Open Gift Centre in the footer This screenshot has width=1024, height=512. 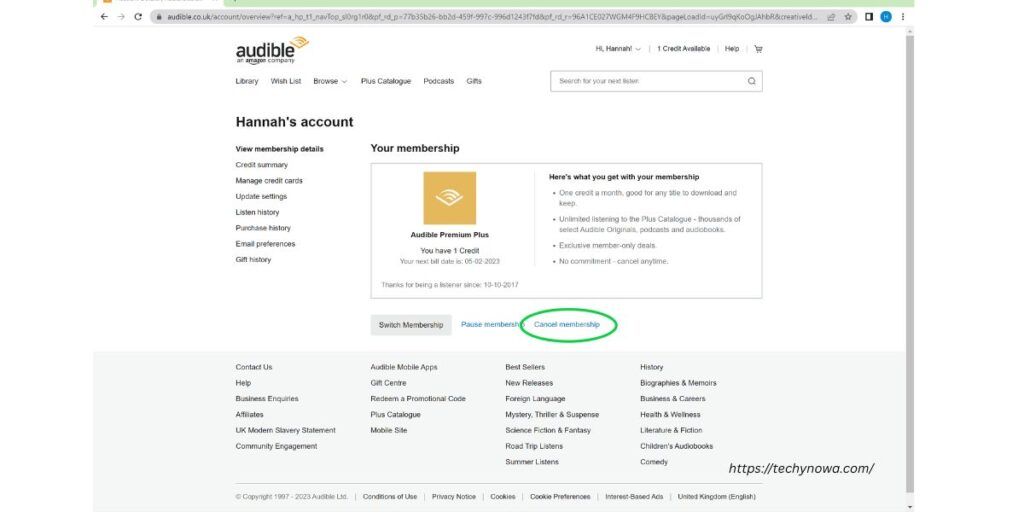point(388,383)
